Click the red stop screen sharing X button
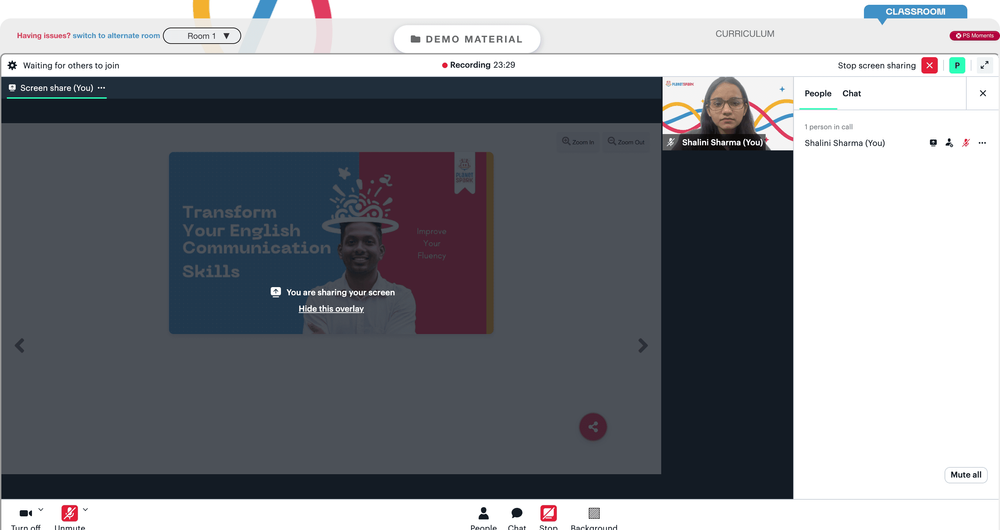 [929, 65]
